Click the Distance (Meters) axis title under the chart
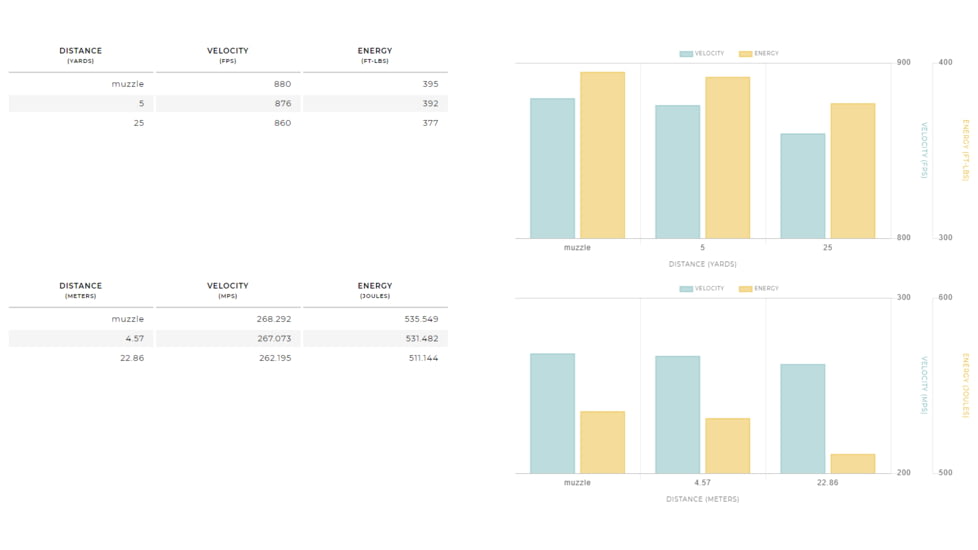978x550 pixels. click(702, 499)
